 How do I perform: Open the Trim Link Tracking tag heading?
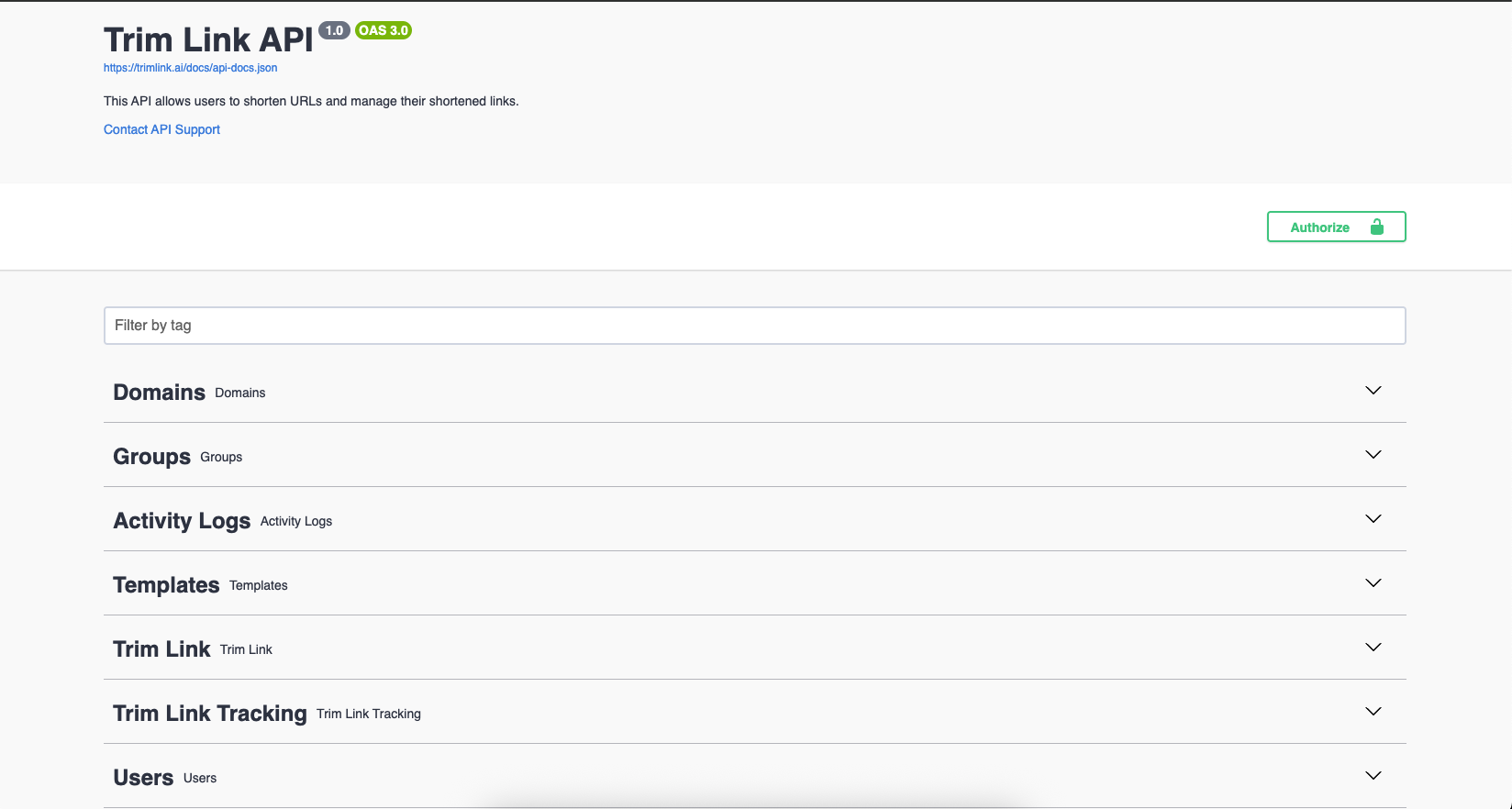[x=210, y=714]
